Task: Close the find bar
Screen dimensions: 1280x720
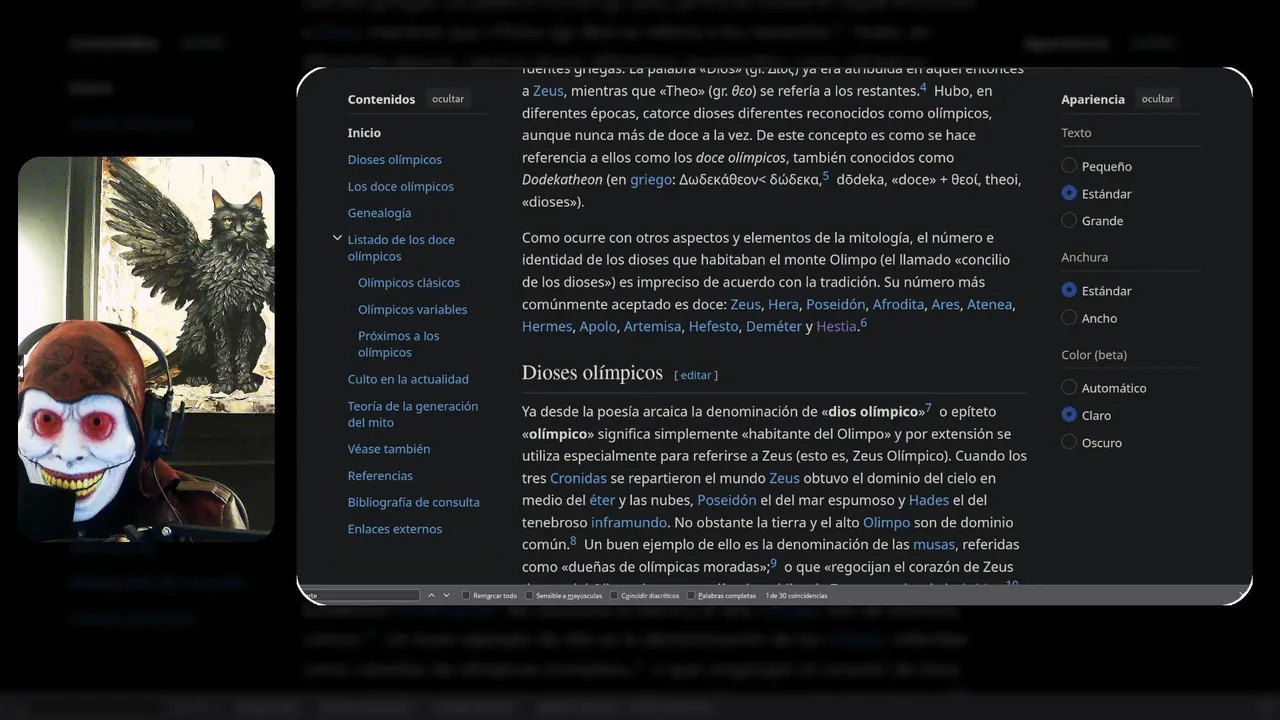Action: coord(1243,595)
